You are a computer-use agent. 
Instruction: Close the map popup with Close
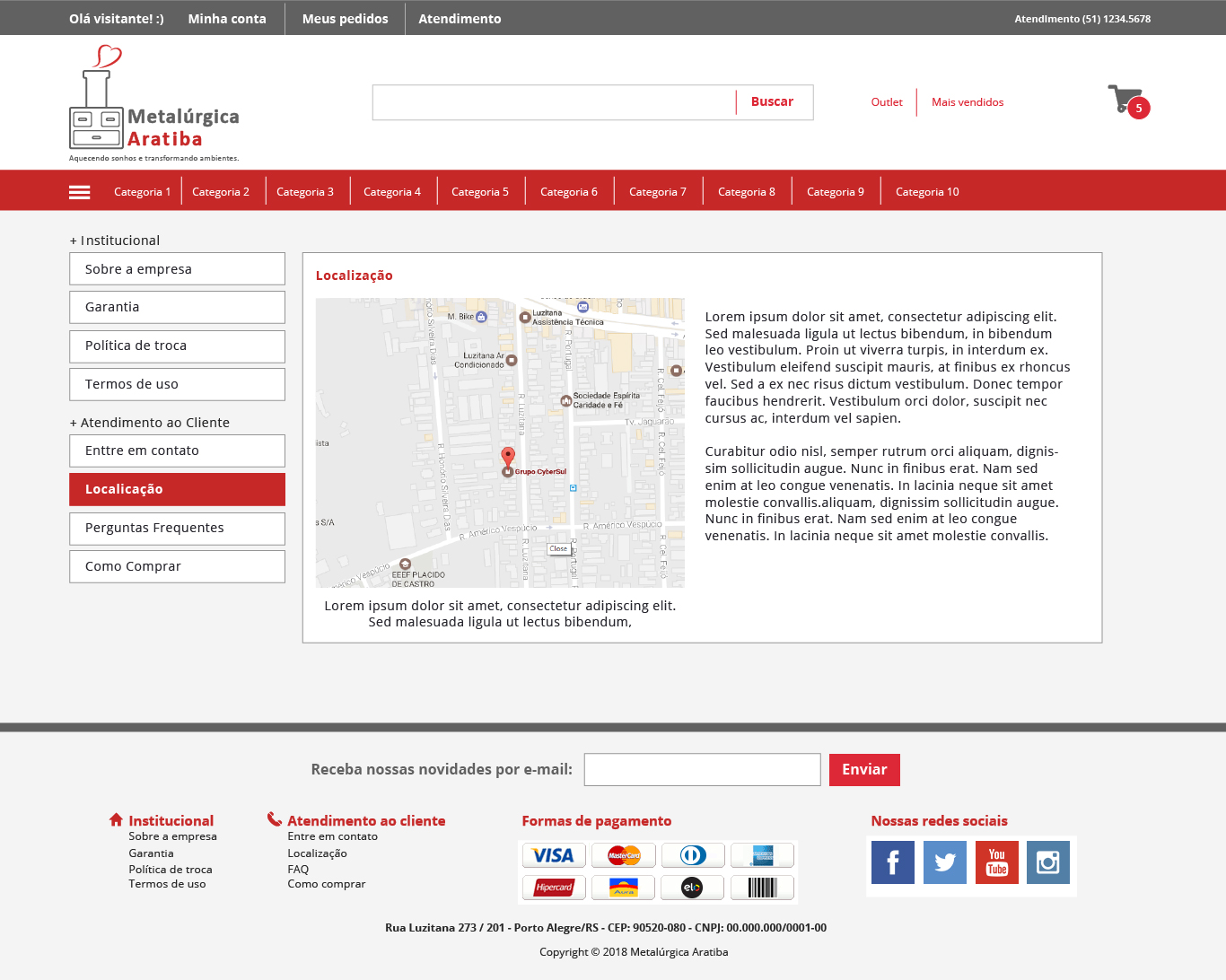coord(558,548)
